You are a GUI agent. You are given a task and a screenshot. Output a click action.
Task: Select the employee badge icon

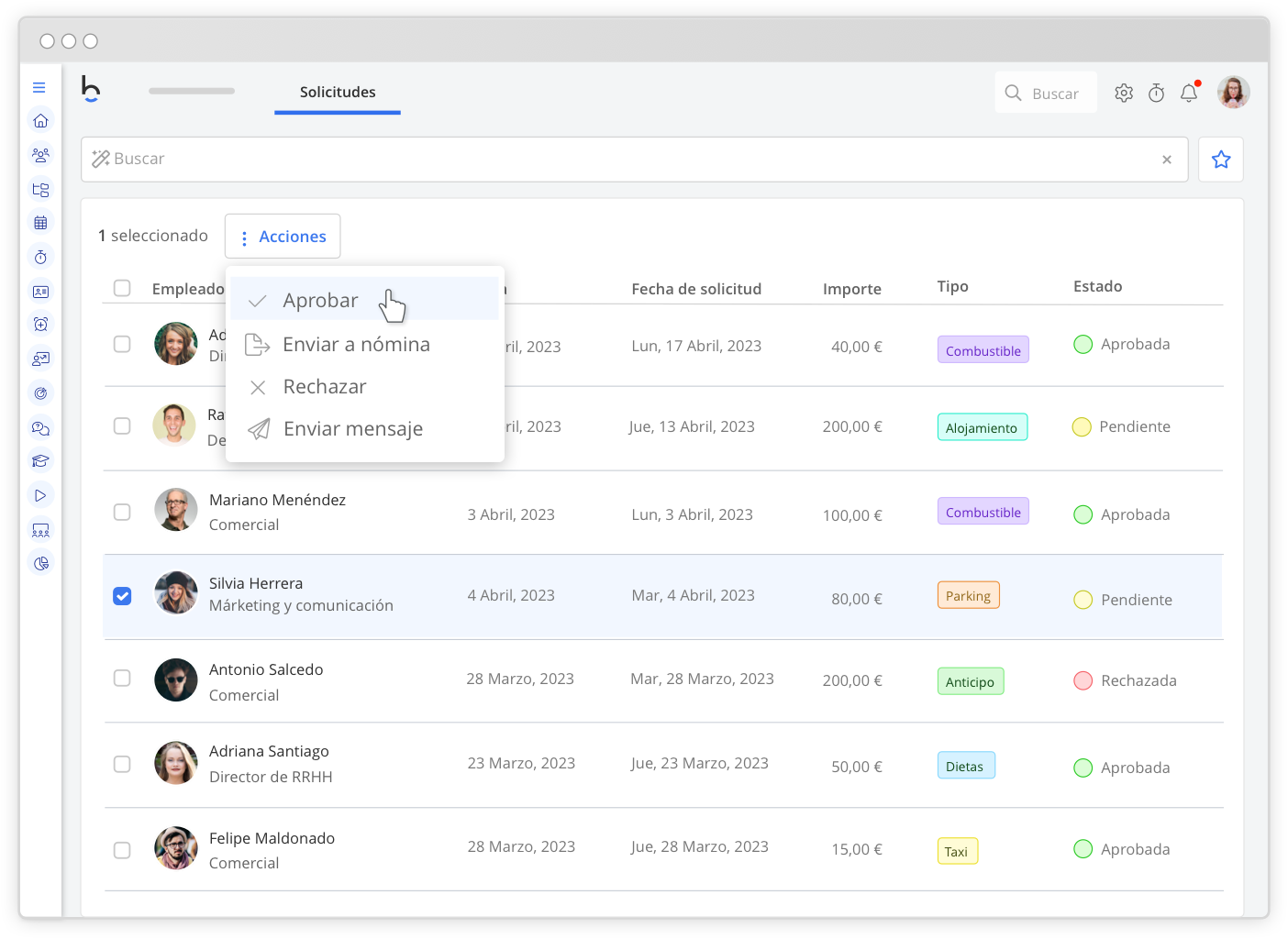40,291
